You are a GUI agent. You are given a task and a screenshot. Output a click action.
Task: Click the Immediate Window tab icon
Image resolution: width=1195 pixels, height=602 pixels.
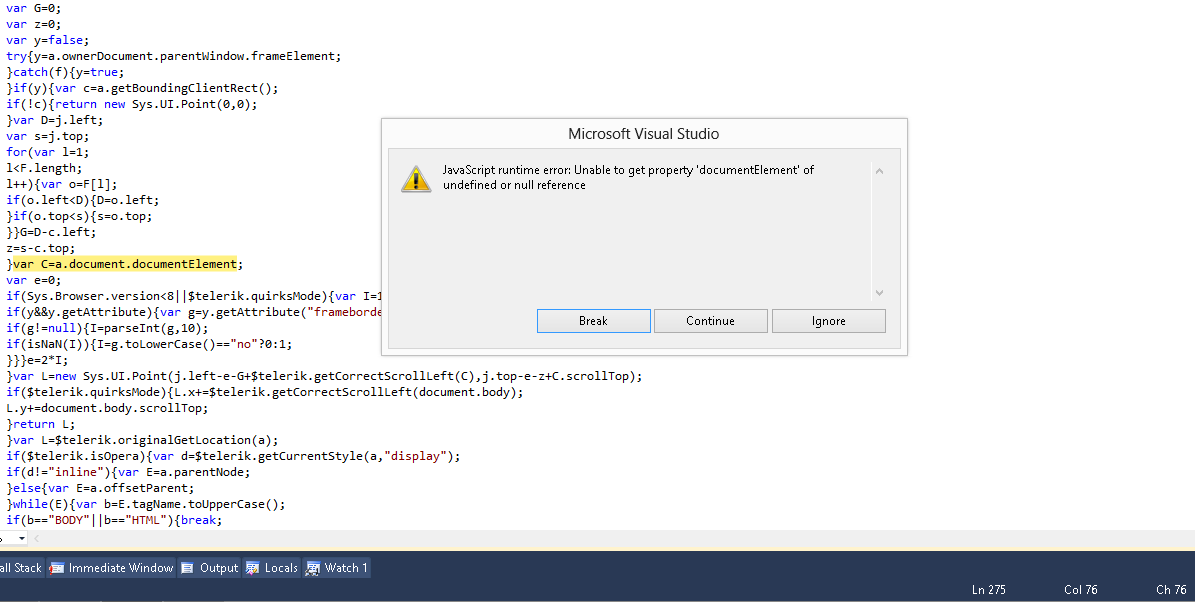point(57,568)
